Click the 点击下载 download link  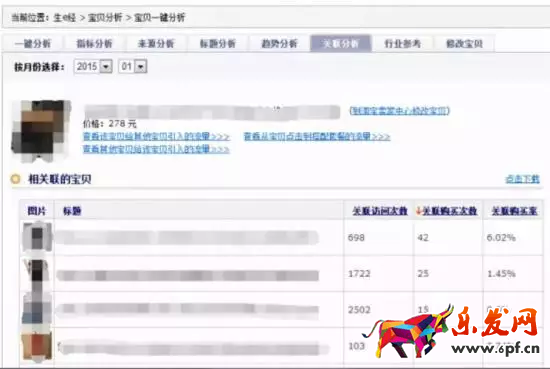[522, 179]
